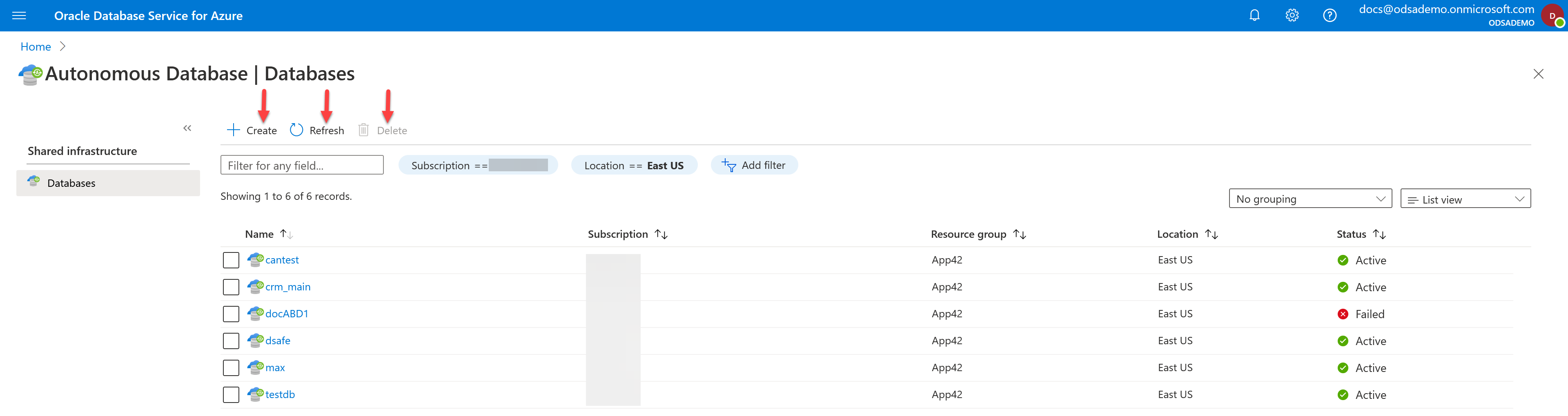The image size is (1568, 416).
Task: Click the records count text
Action: (286, 196)
